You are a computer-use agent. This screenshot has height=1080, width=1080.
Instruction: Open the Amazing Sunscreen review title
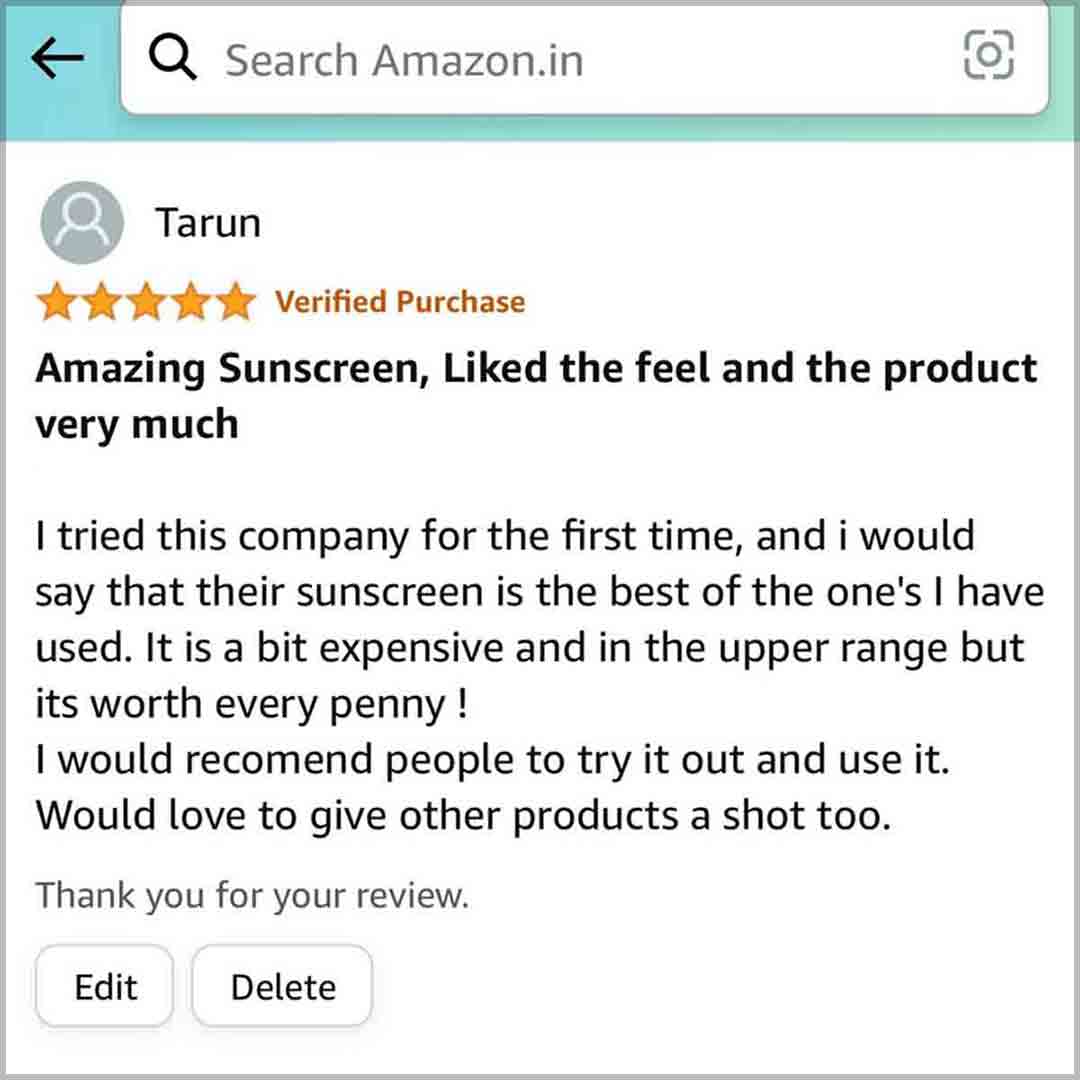(x=537, y=396)
